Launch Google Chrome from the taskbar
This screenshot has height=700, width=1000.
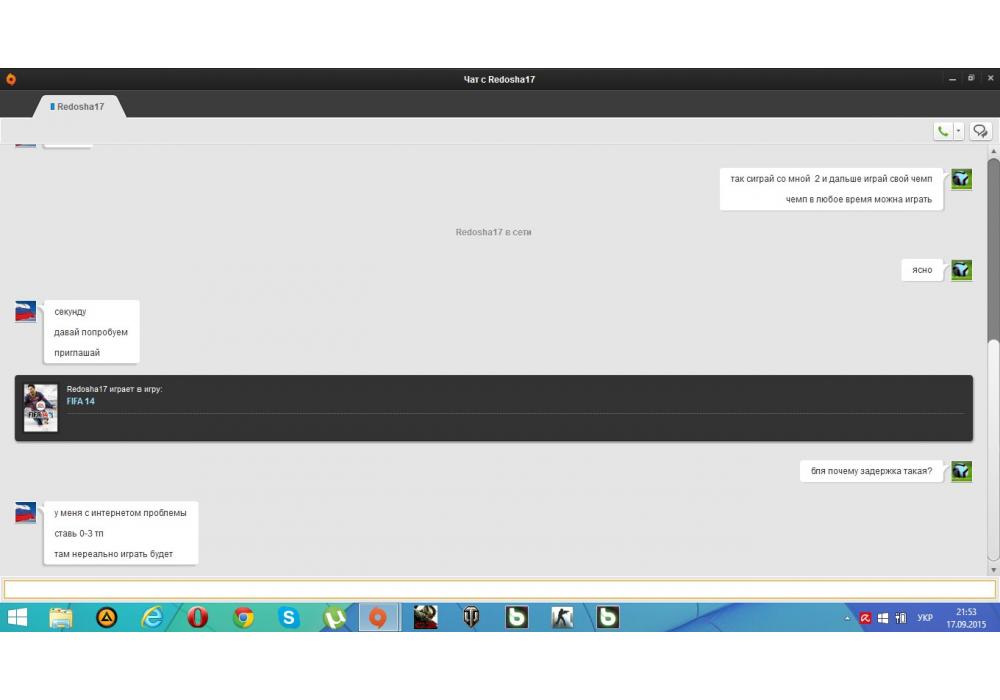[243, 617]
